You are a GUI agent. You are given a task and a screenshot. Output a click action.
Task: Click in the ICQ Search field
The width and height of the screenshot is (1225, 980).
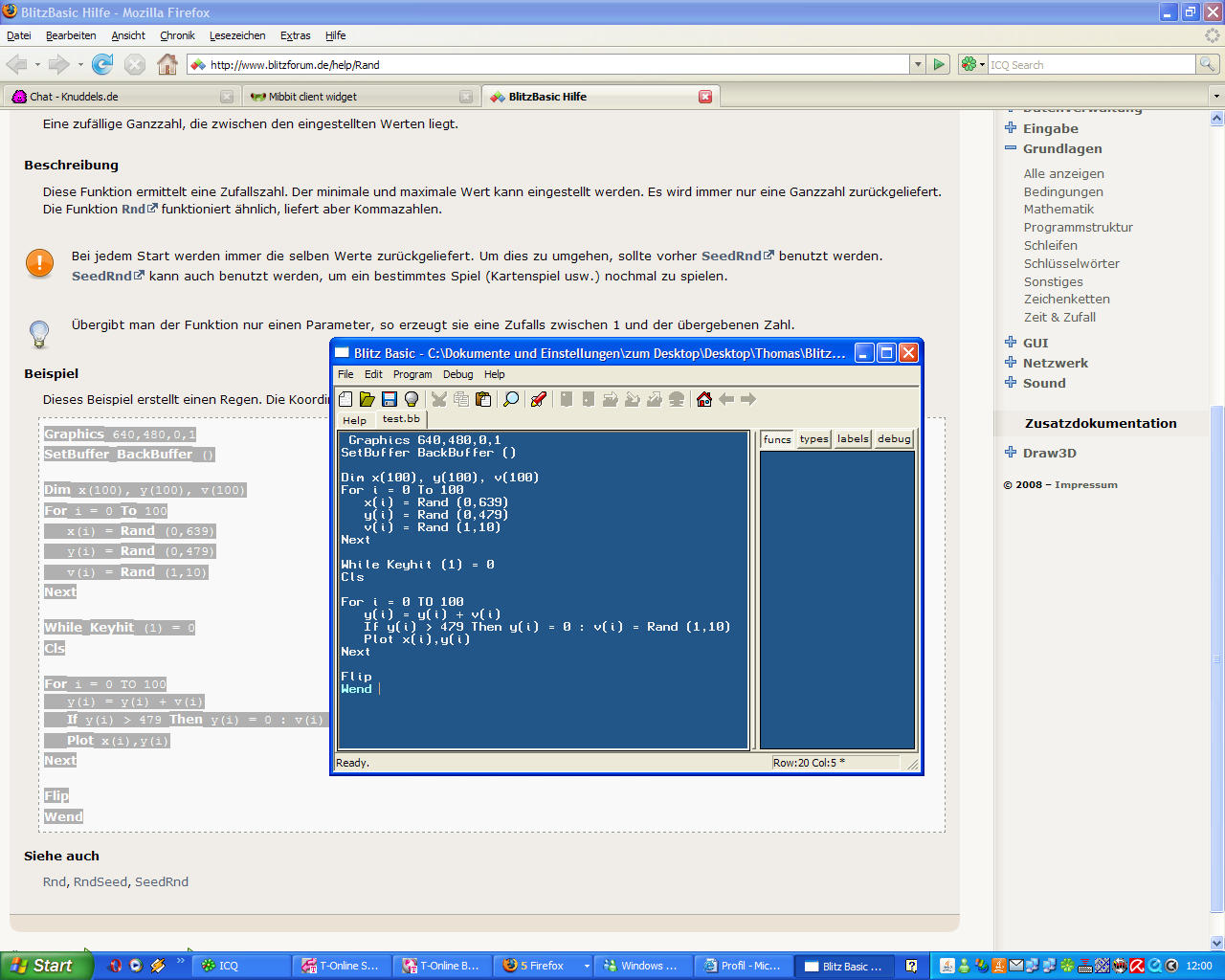(x=1091, y=64)
